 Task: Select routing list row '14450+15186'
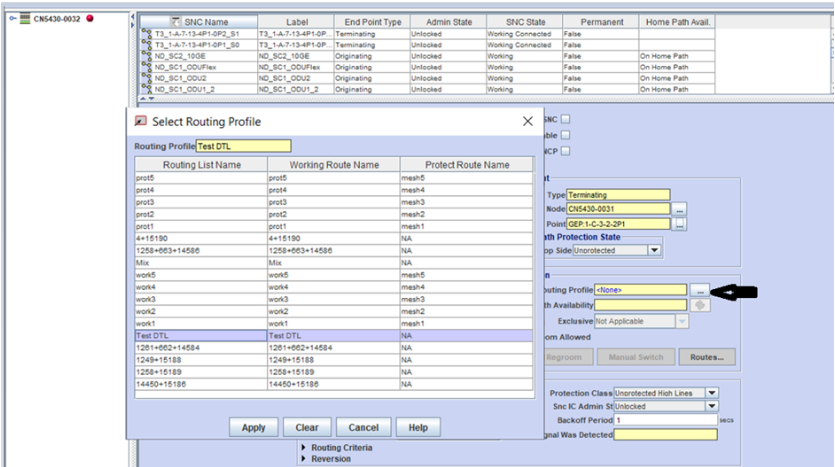(334, 384)
